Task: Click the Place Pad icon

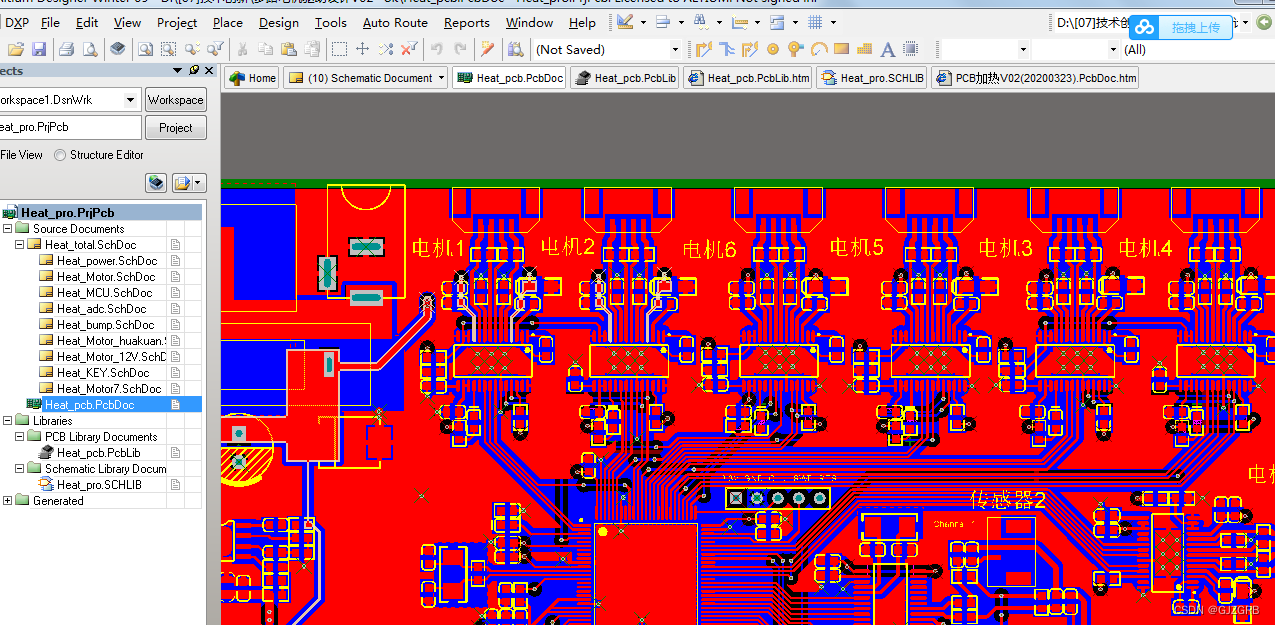Action: 773,48
